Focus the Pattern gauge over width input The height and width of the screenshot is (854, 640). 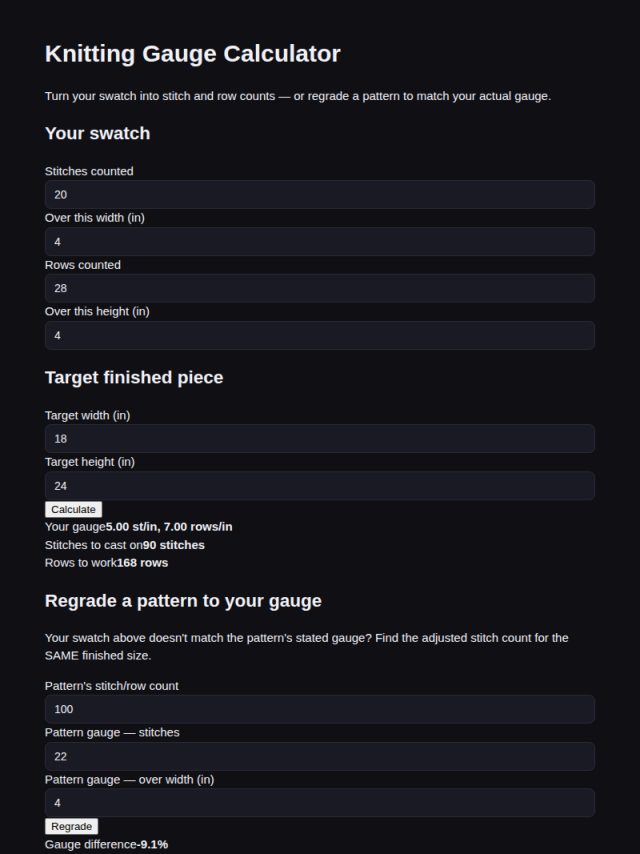click(320, 802)
